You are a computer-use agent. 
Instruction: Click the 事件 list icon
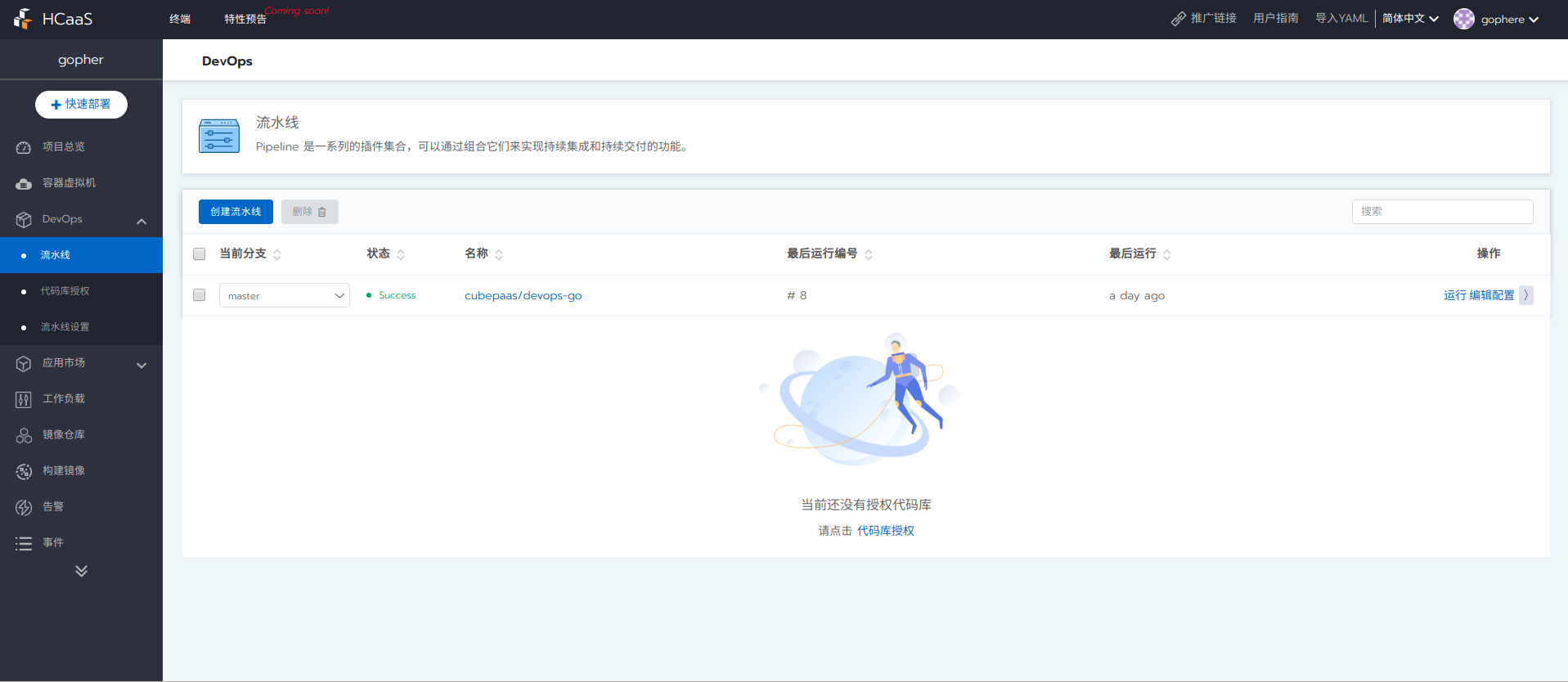24,543
